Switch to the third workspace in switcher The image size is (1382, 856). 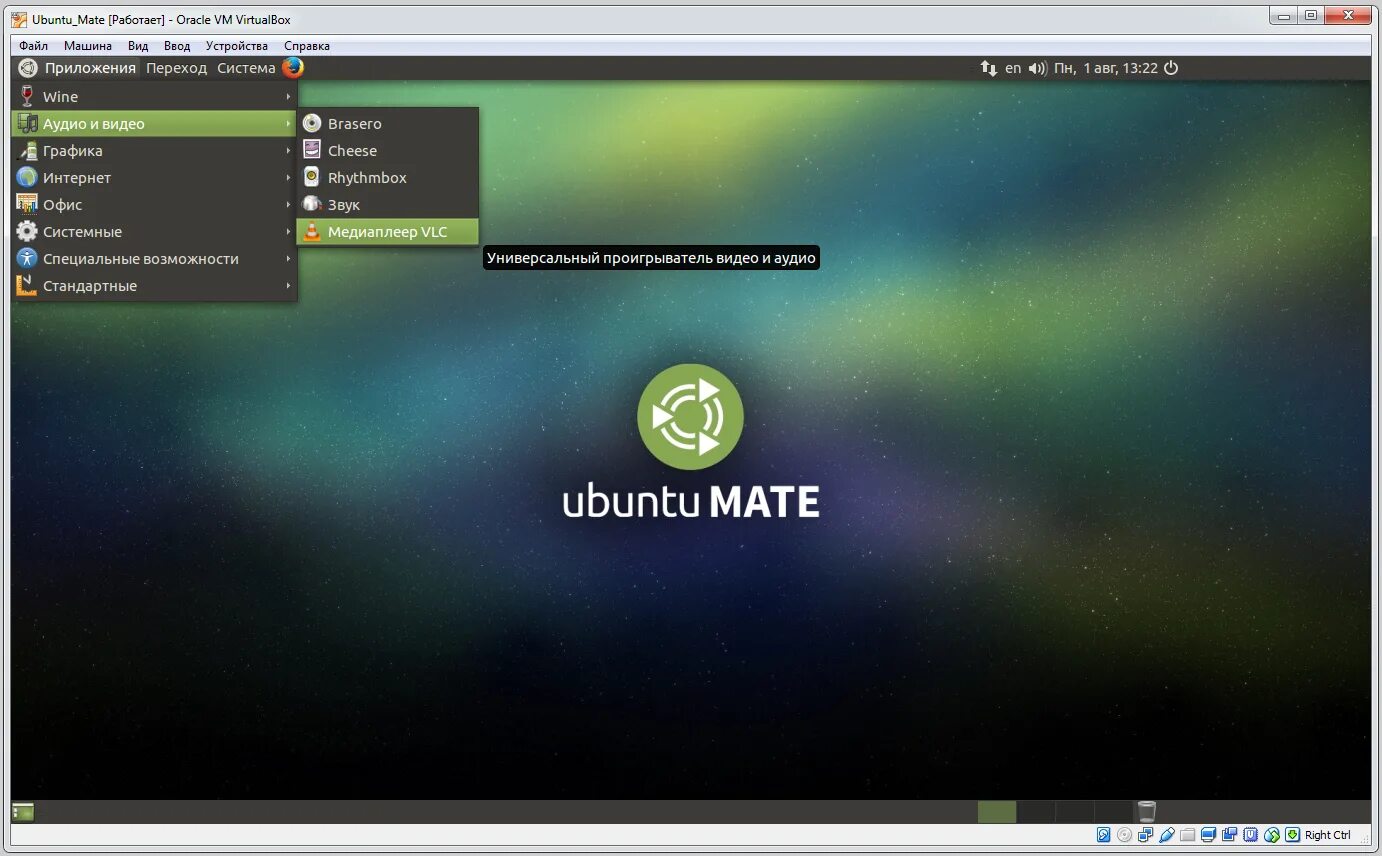[x=1075, y=812]
